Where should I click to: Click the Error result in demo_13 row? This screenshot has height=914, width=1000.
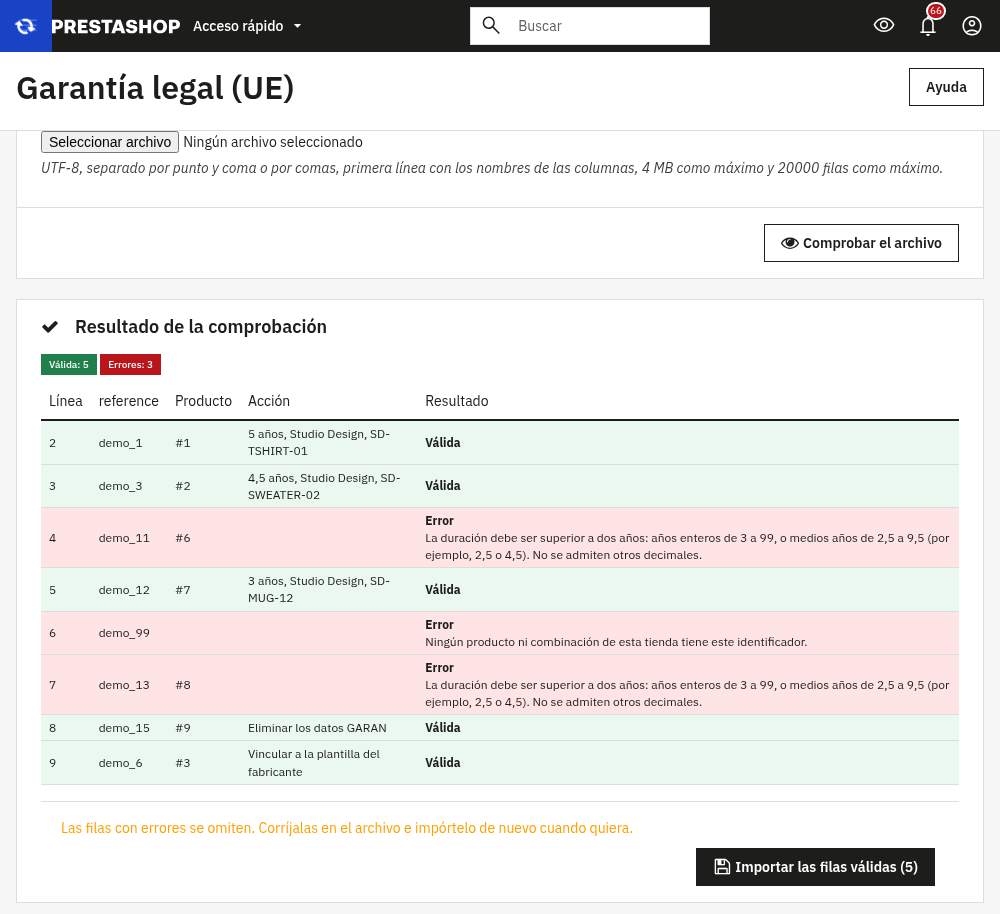(439, 668)
